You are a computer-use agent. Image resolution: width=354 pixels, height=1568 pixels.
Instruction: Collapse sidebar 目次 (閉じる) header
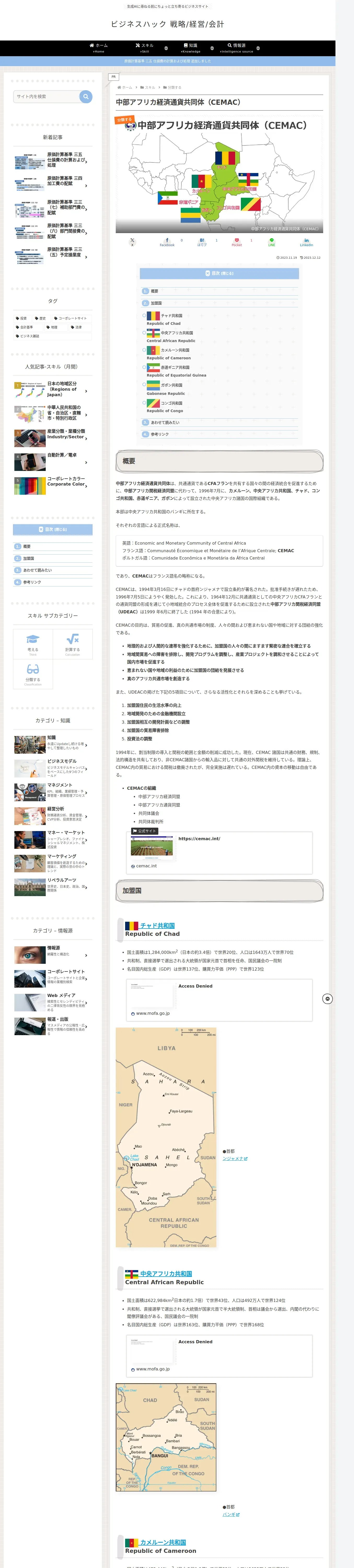coord(53,529)
